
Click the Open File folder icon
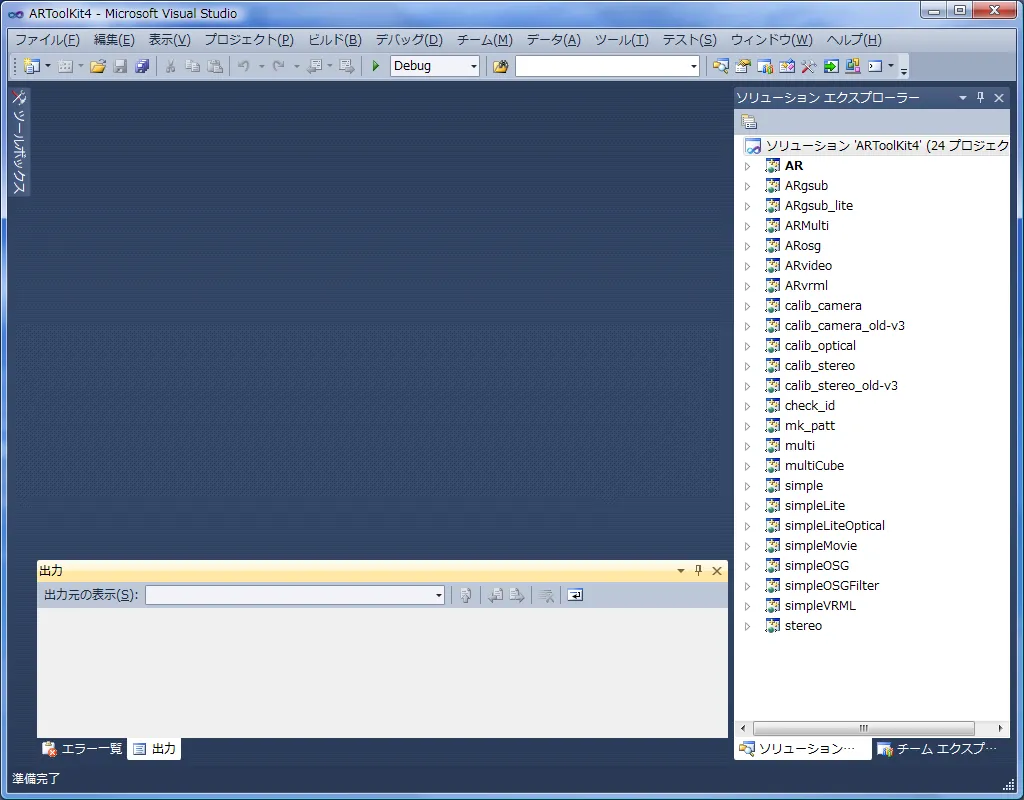click(x=98, y=66)
